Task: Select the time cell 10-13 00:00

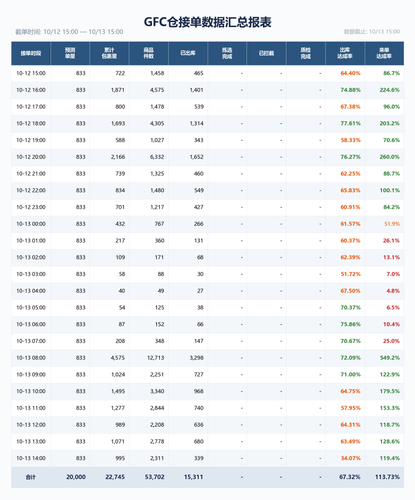Action: coord(31,224)
